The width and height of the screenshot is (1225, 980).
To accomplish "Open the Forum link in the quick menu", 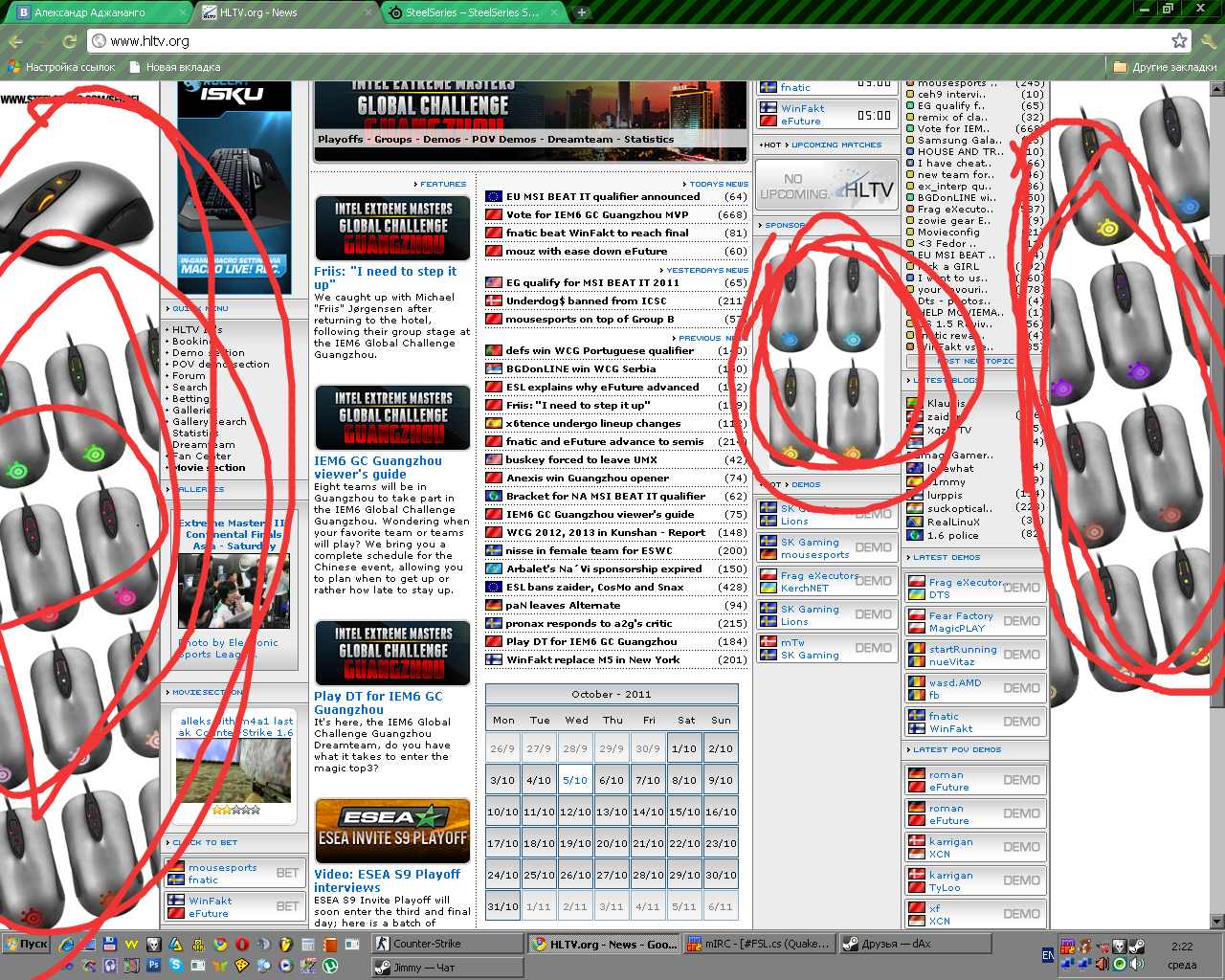I will pyautogui.click(x=189, y=376).
